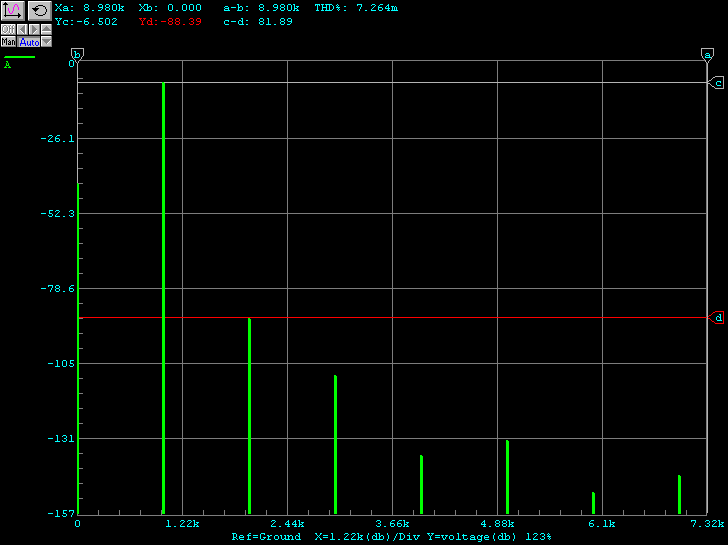Image resolution: width=728 pixels, height=545 pixels.
Task: Switch to Man scaling mode
Action: pos(8,42)
